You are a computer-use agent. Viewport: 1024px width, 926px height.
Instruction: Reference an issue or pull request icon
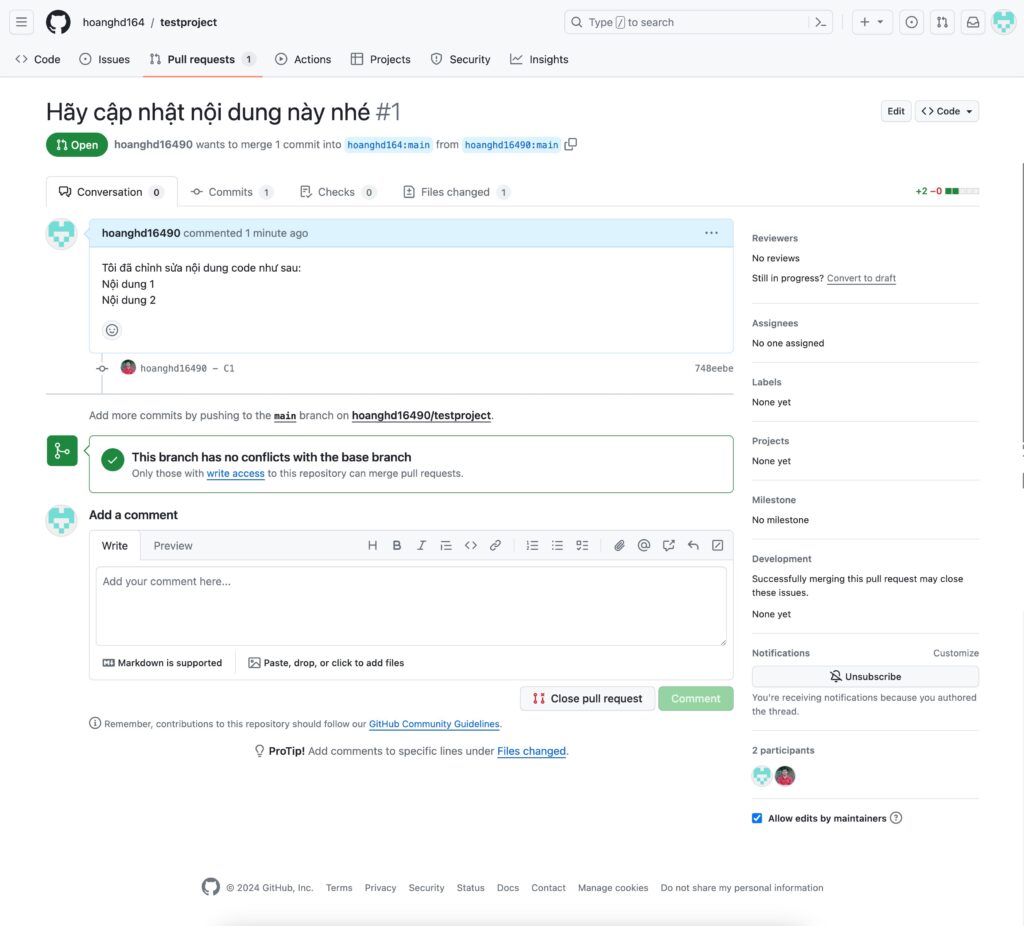(668, 545)
